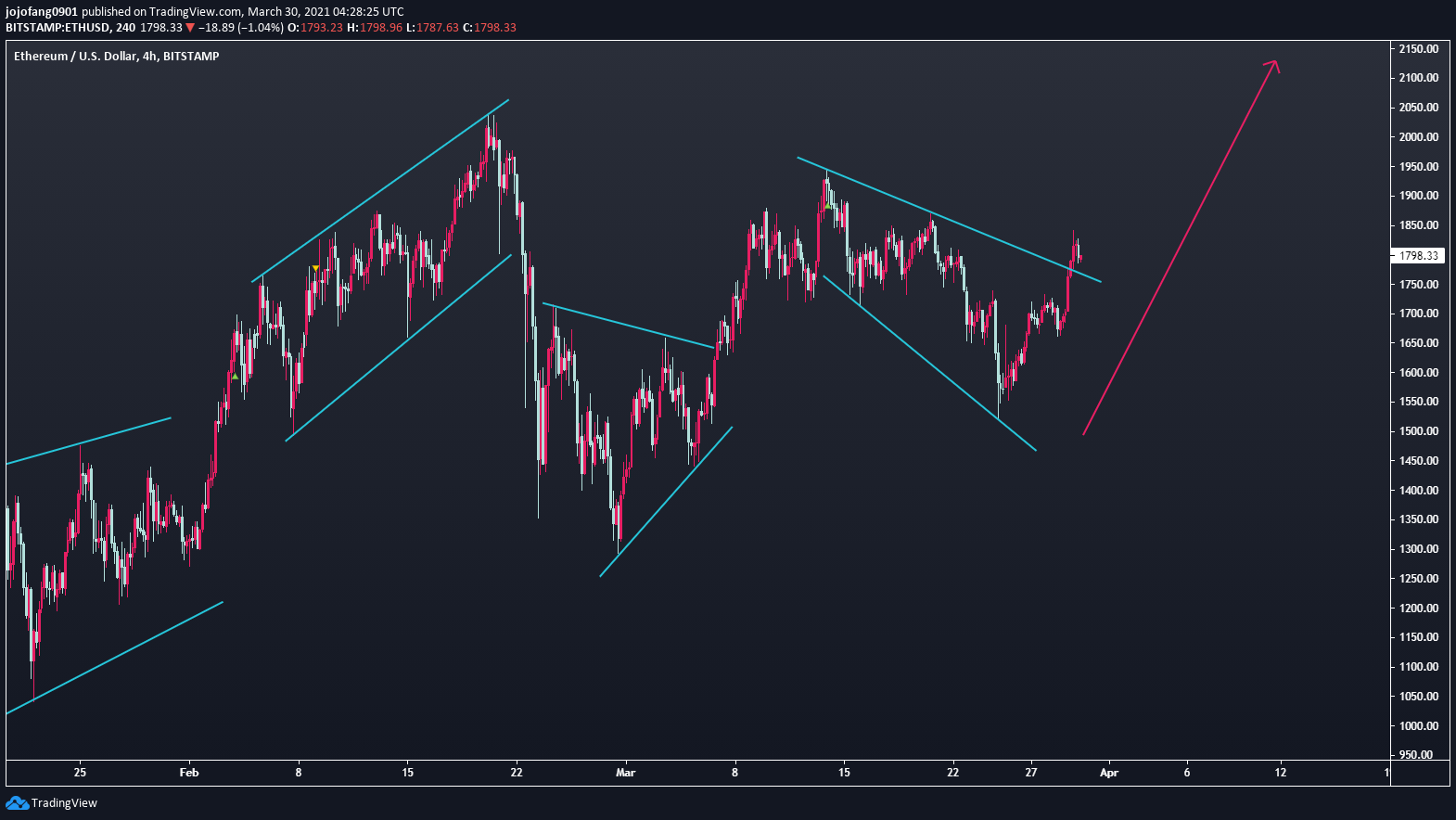Viewport: 1456px width, 820px height.
Task: Click the Feb month label on time axis
Action: coord(189,773)
